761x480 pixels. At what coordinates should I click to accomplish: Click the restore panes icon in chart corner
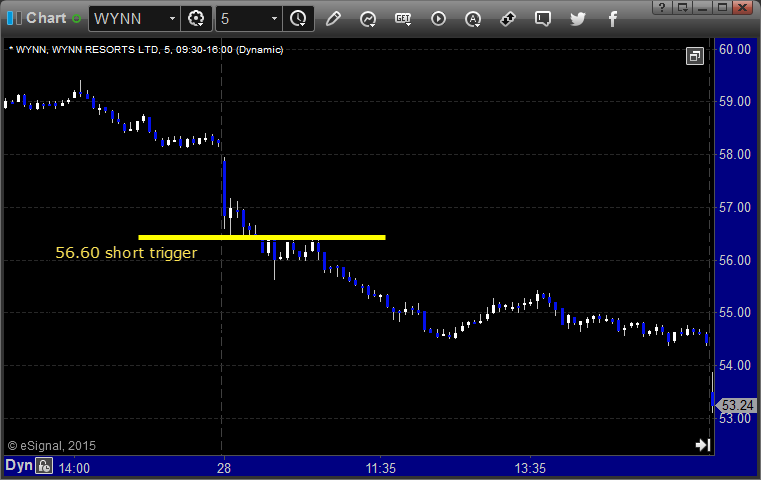[x=695, y=56]
